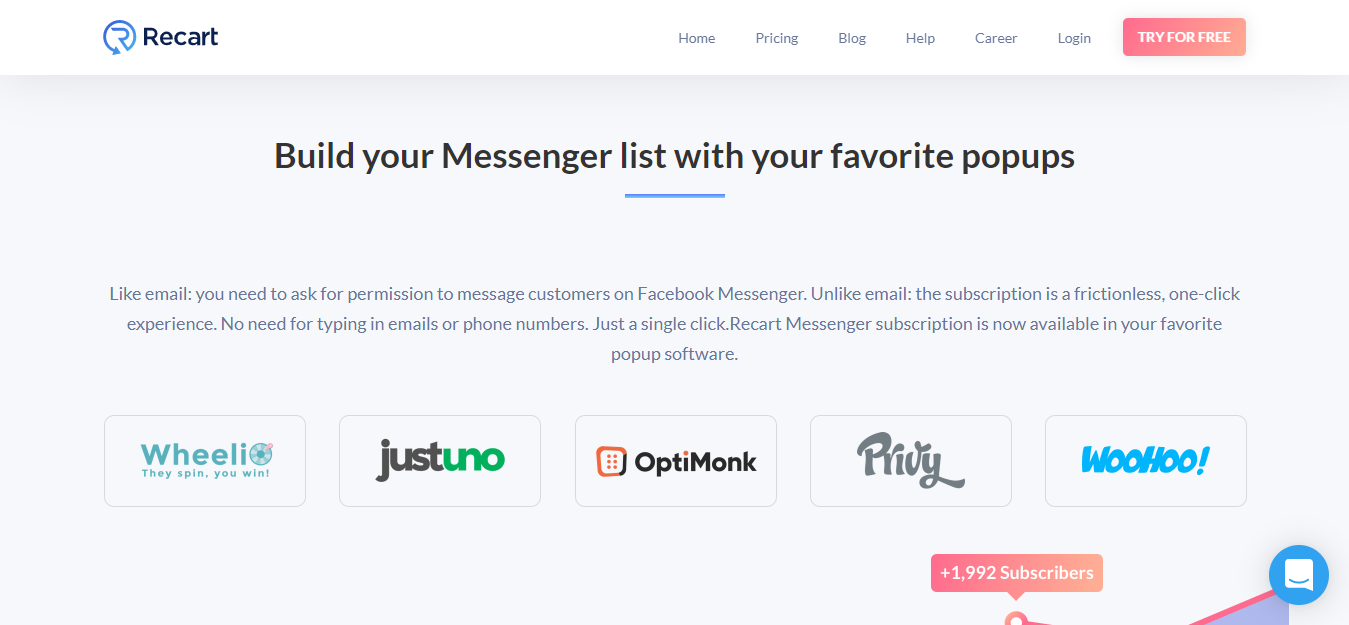Open the Blog section
The width and height of the screenshot is (1349, 625).
851,37
